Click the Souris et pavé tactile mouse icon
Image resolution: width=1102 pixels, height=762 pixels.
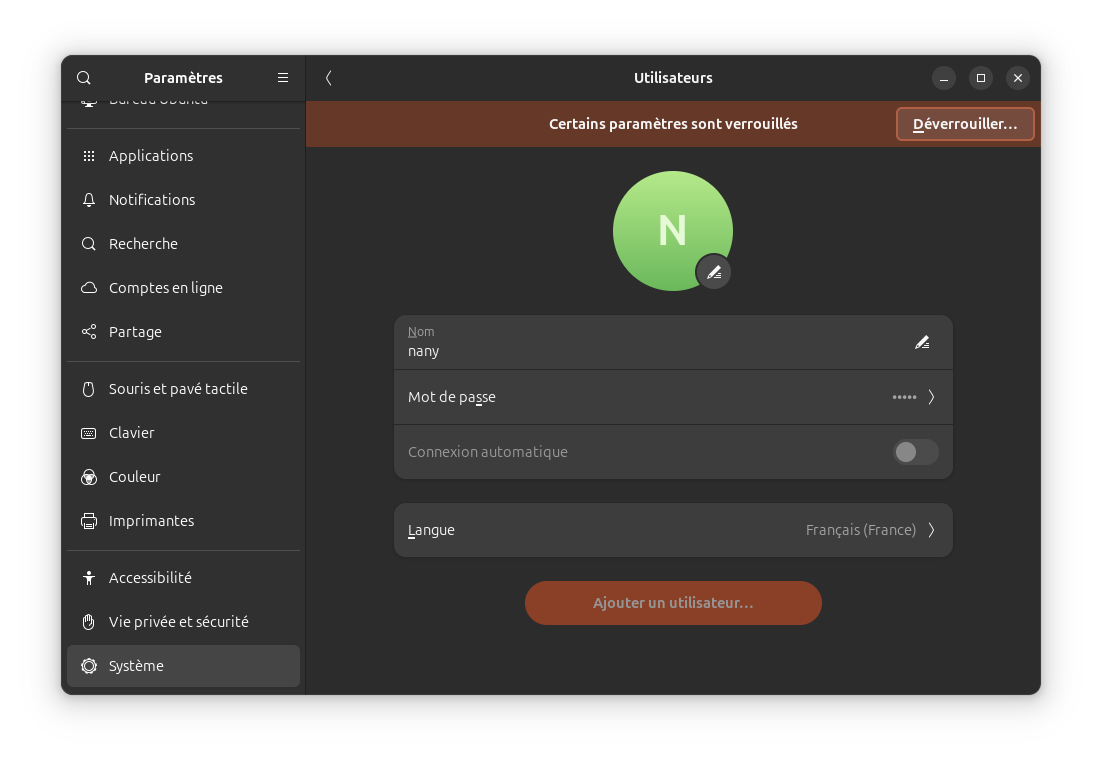[x=89, y=389]
